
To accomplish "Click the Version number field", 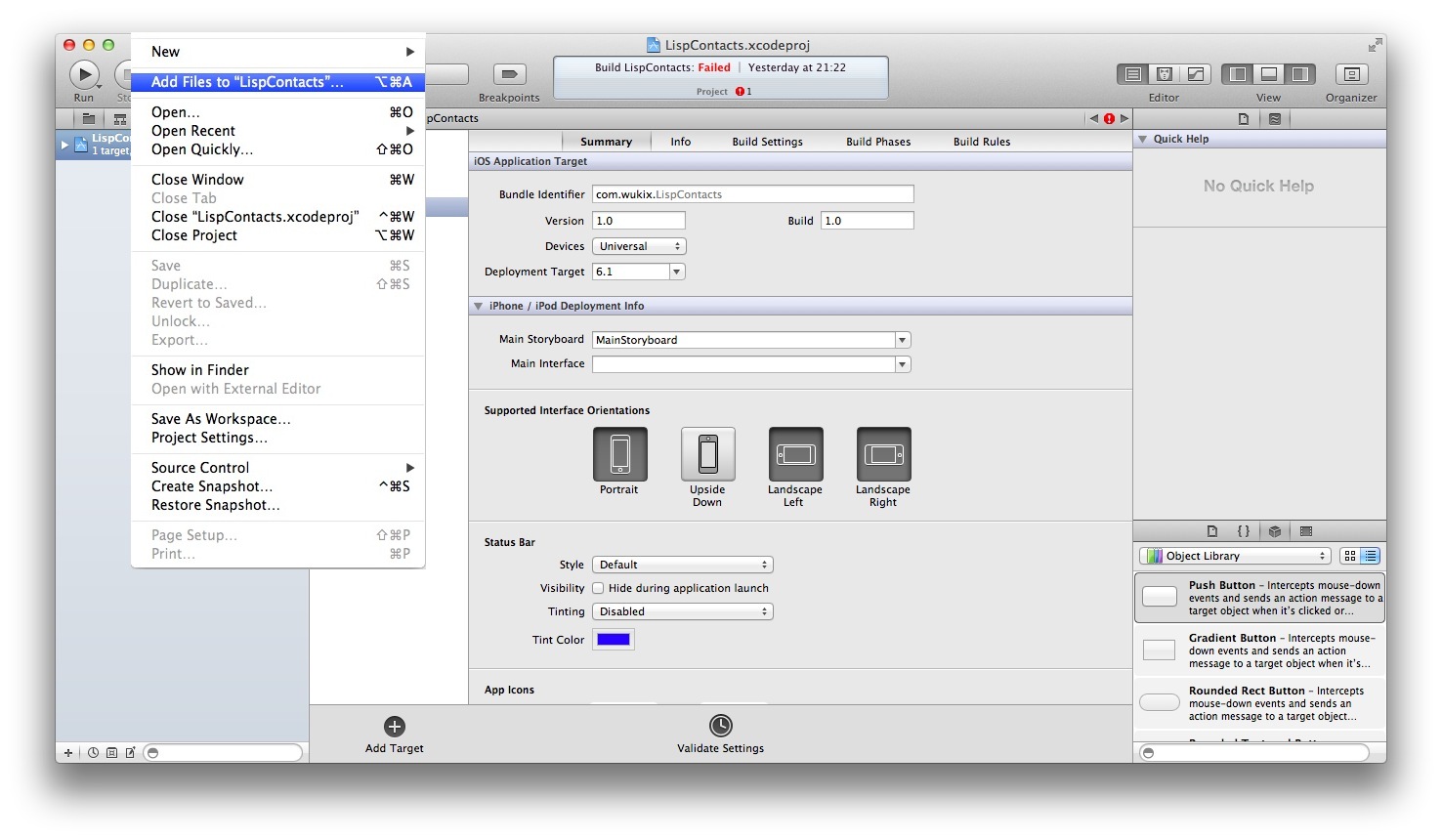I will tap(639, 221).
